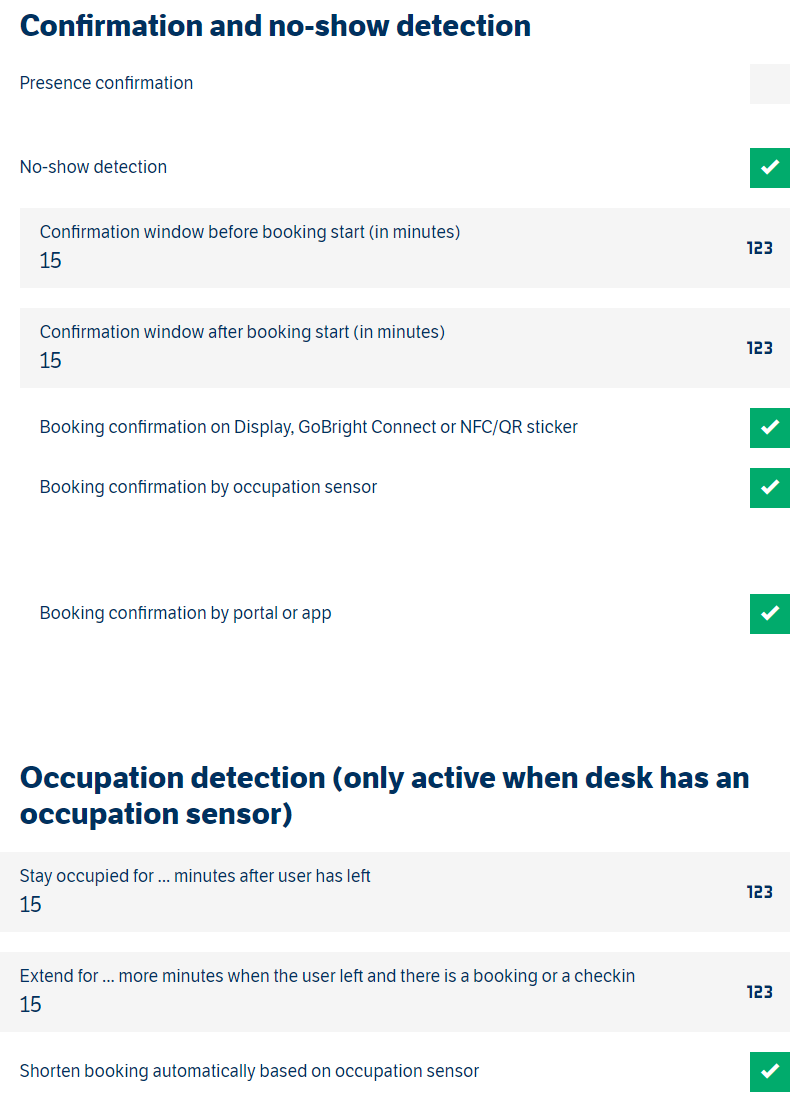Click the 'No-show detection' label text
The image size is (797, 1101).
(93, 167)
